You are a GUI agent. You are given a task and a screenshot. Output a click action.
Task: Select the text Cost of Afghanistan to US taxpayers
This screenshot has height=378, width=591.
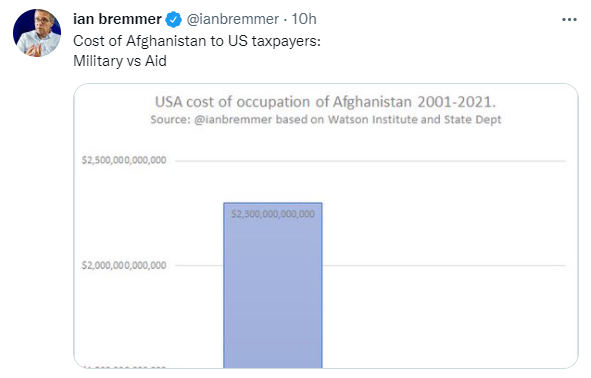196,41
